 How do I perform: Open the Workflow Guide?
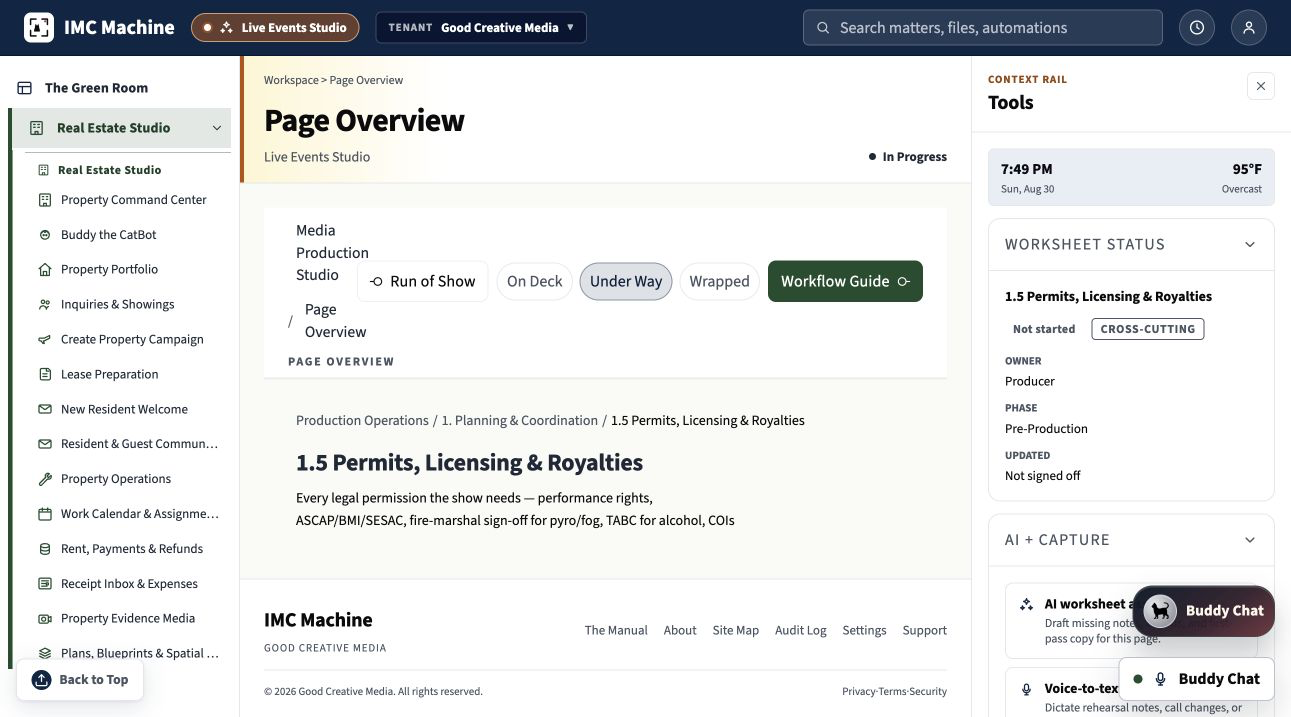coord(845,281)
